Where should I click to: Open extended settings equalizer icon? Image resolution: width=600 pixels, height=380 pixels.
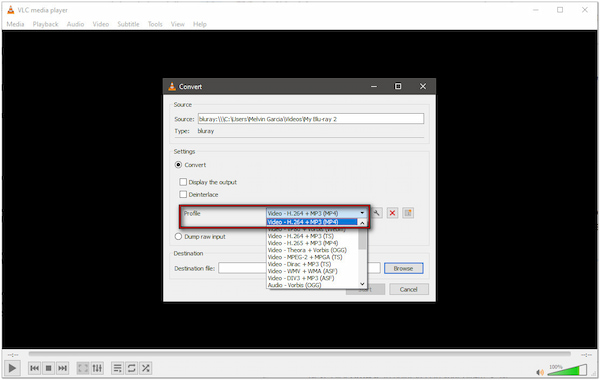[97, 368]
